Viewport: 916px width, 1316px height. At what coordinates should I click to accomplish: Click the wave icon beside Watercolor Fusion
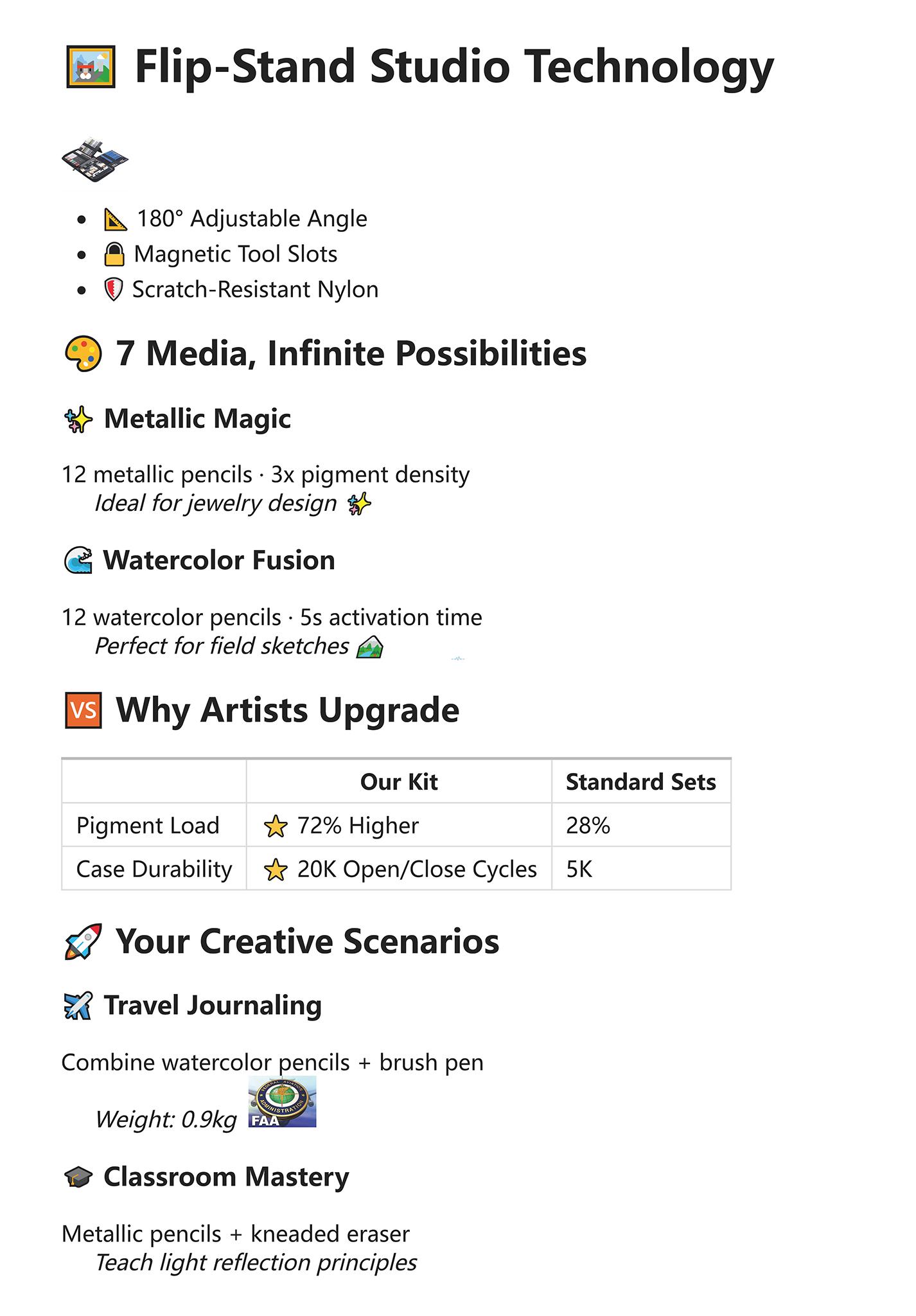pos(78,561)
